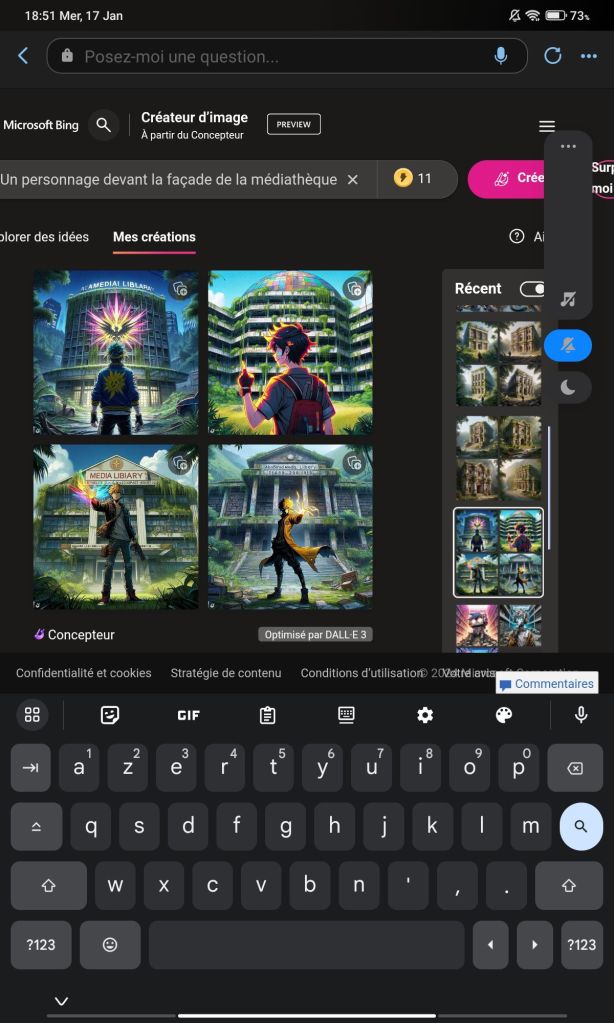Clear the image prompt with the X
614x1023 pixels.
point(352,179)
